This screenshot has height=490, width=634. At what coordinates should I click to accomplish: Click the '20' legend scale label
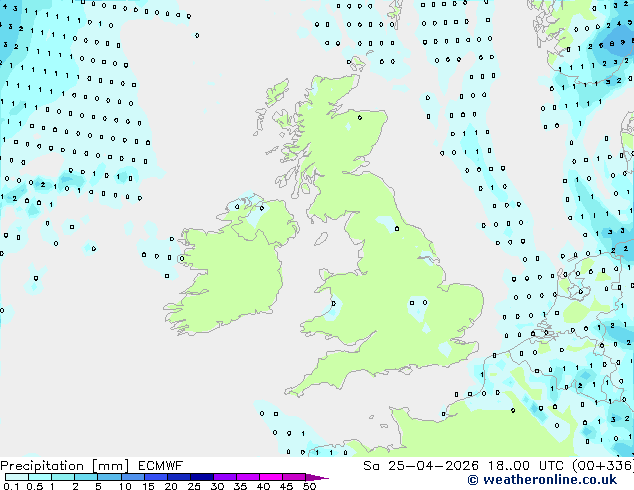(x=171, y=486)
